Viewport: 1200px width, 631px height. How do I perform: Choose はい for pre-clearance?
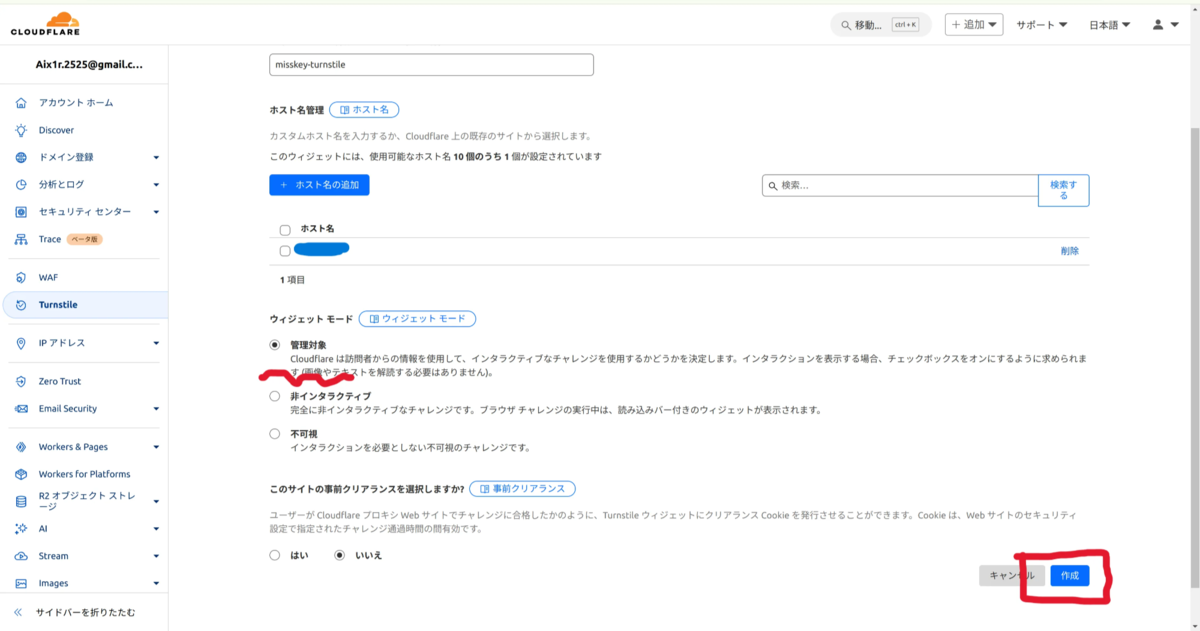(275, 555)
